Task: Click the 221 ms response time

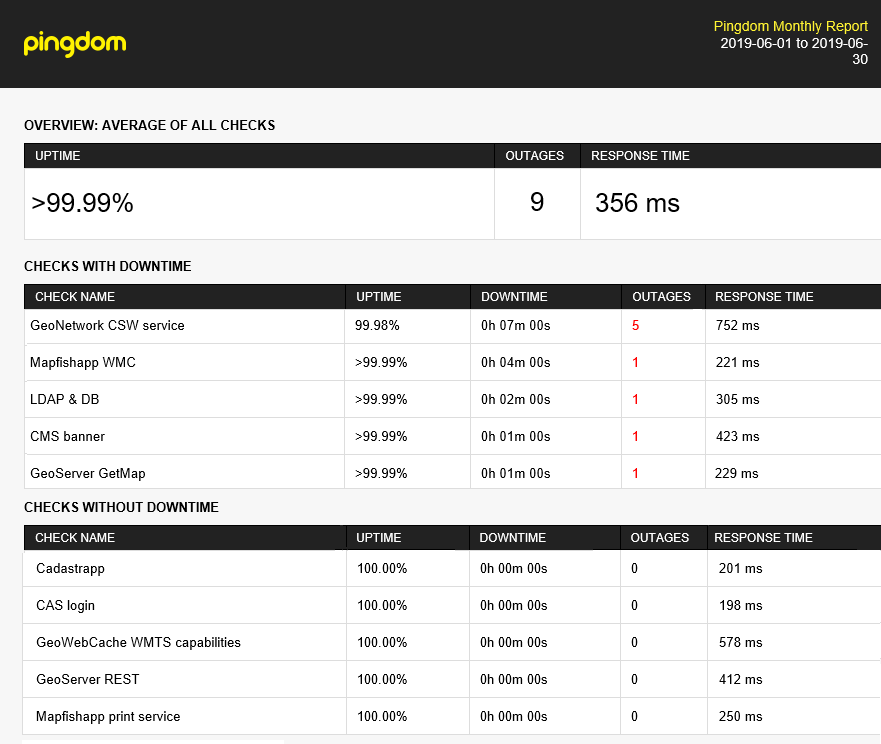Action: (x=737, y=362)
